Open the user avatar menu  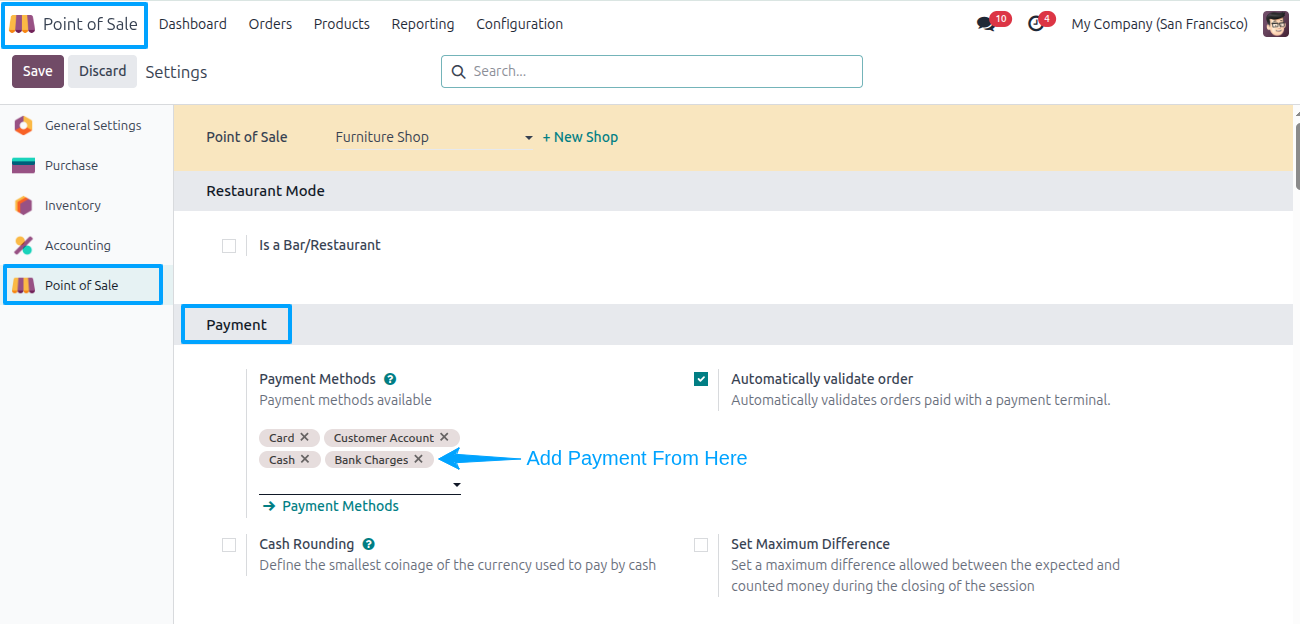1276,24
